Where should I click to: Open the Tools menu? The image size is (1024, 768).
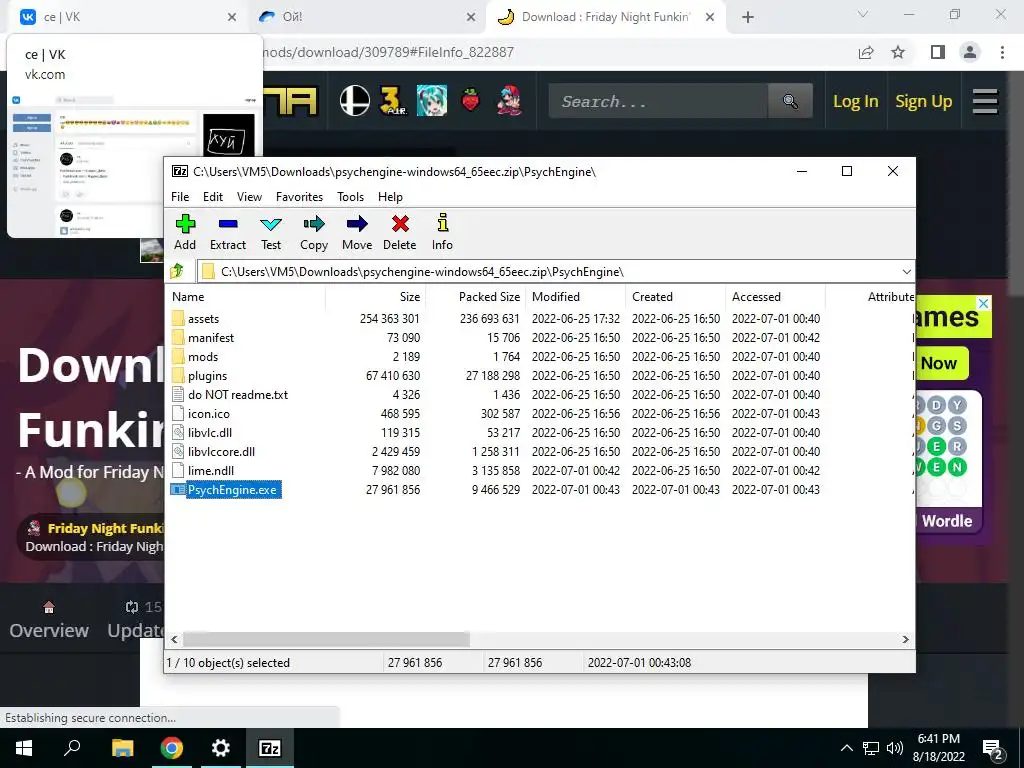coord(350,197)
